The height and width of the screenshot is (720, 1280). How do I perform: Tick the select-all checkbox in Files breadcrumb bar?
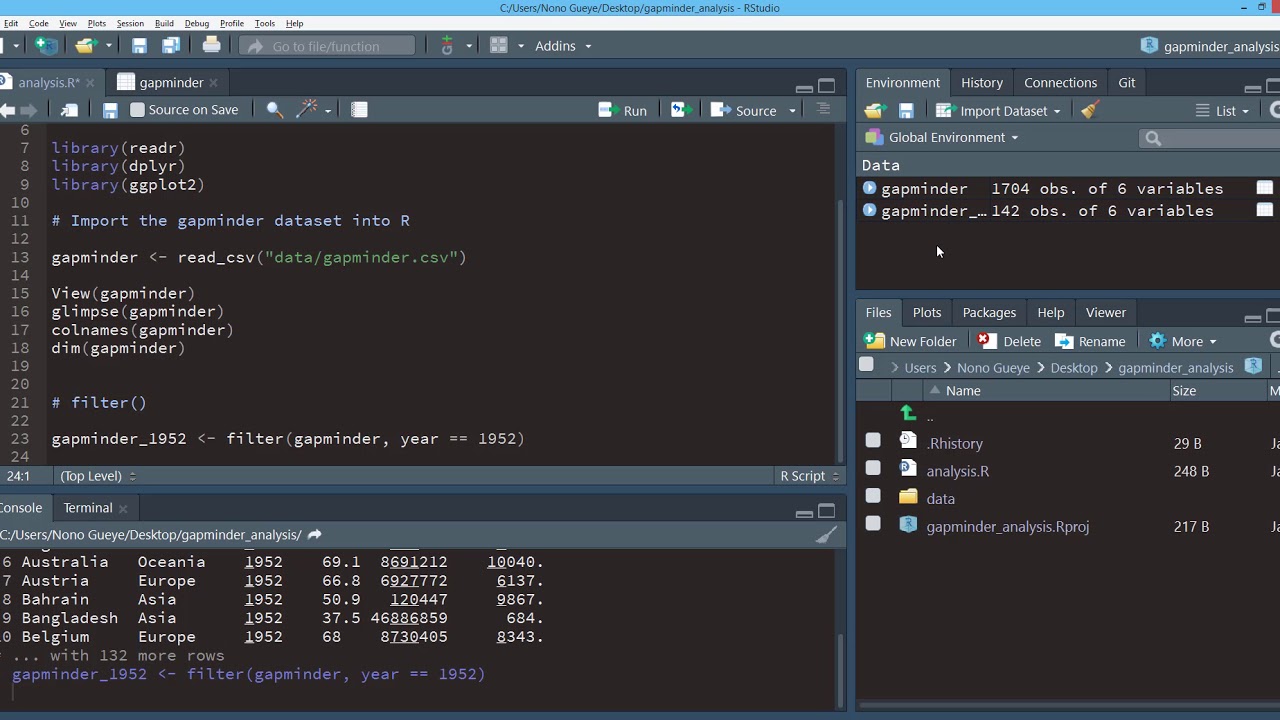click(866, 365)
